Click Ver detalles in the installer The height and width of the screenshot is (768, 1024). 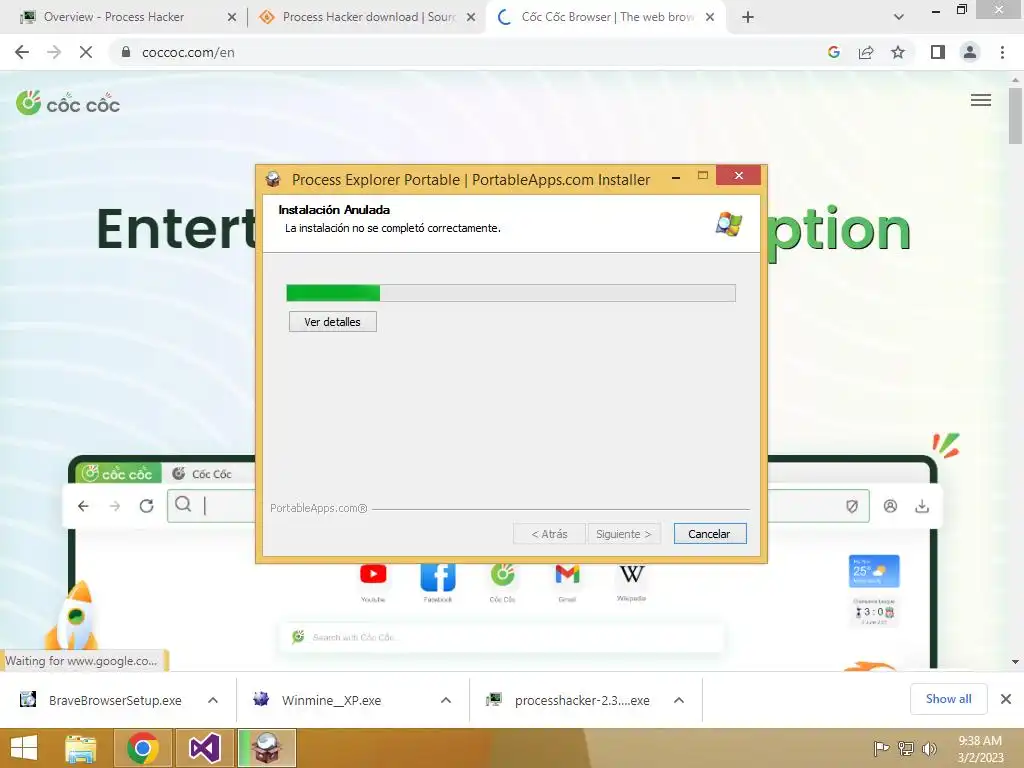[x=332, y=322]
